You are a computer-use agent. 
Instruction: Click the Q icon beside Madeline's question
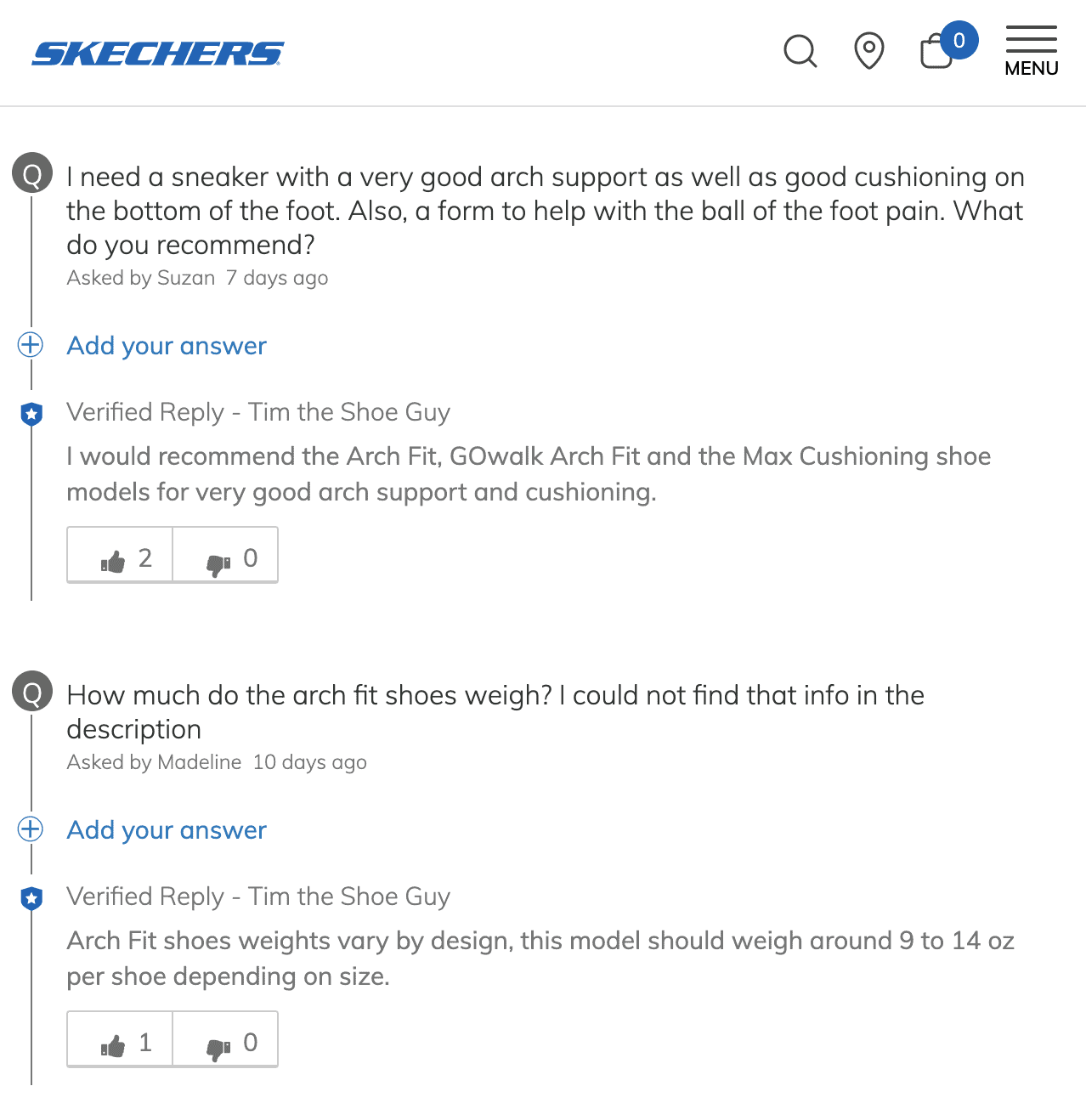coord(32,692)
